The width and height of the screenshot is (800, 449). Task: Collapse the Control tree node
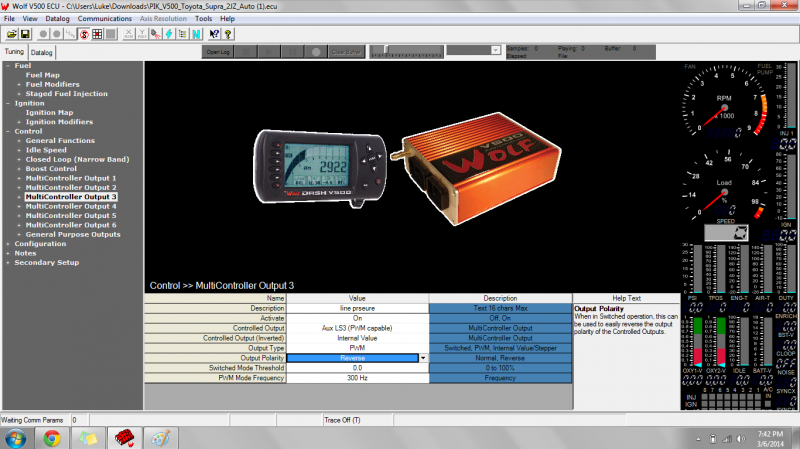click(8, 131)
